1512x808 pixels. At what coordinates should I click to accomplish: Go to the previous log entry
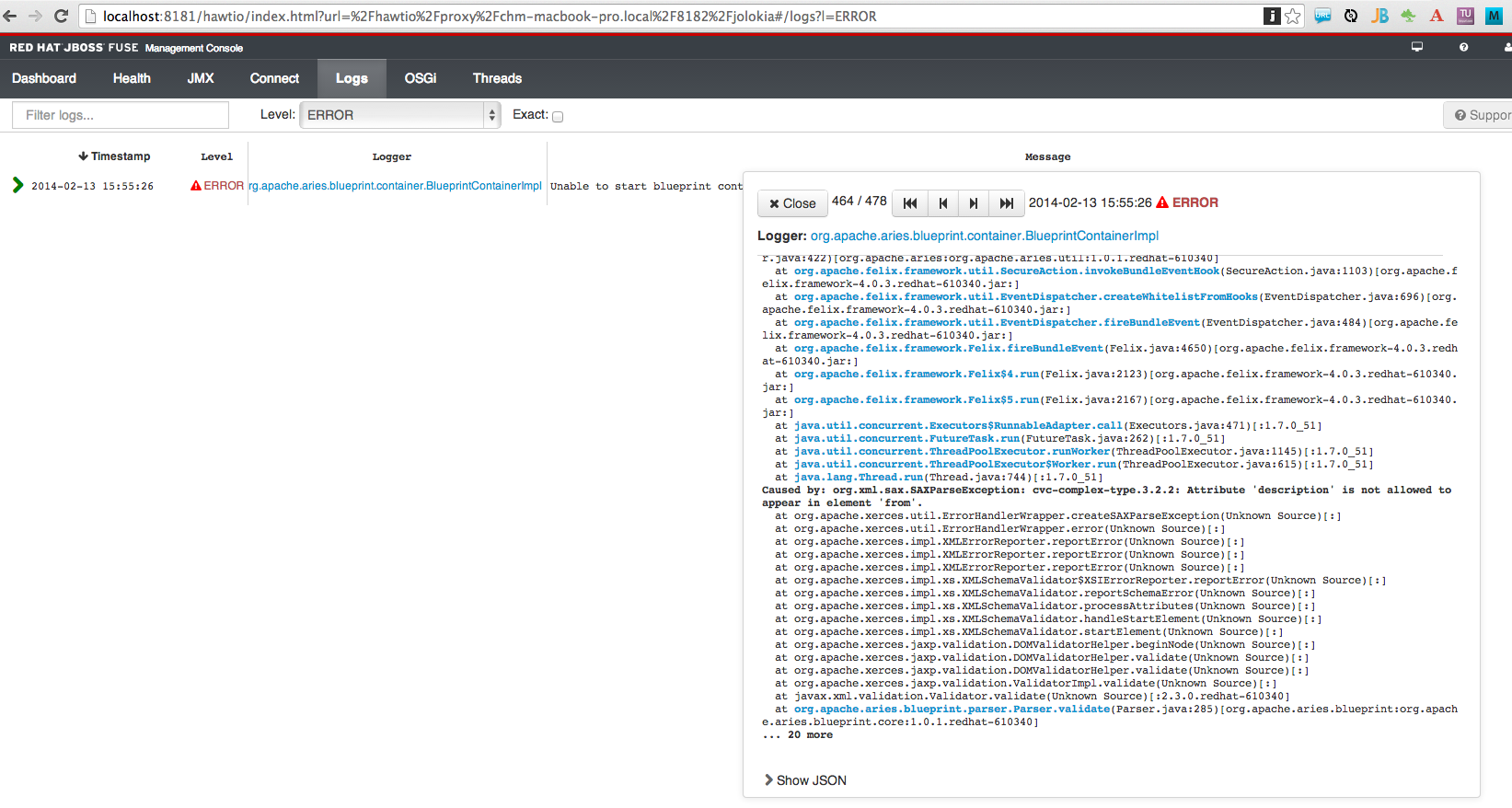942,203
